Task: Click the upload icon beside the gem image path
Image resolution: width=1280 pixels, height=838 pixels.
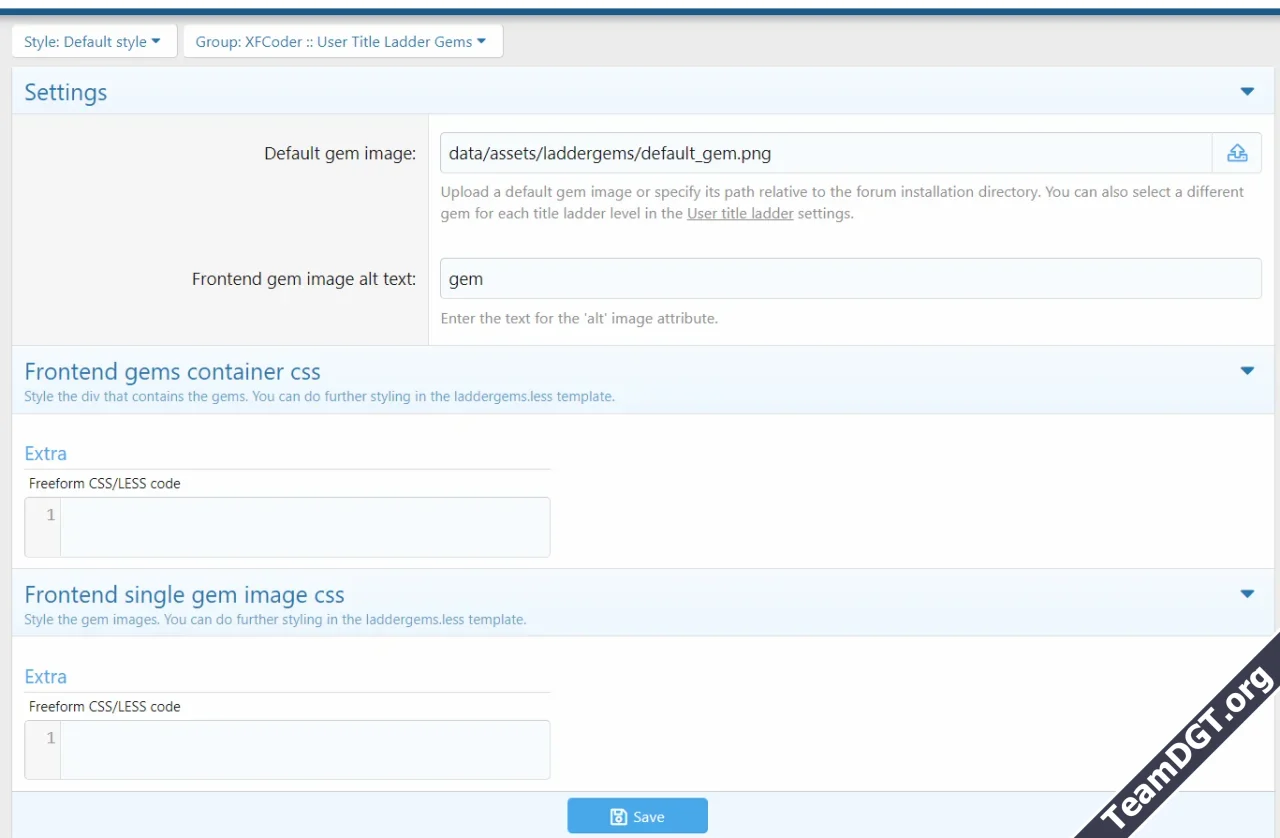Action: click(x=1237, y=153)
